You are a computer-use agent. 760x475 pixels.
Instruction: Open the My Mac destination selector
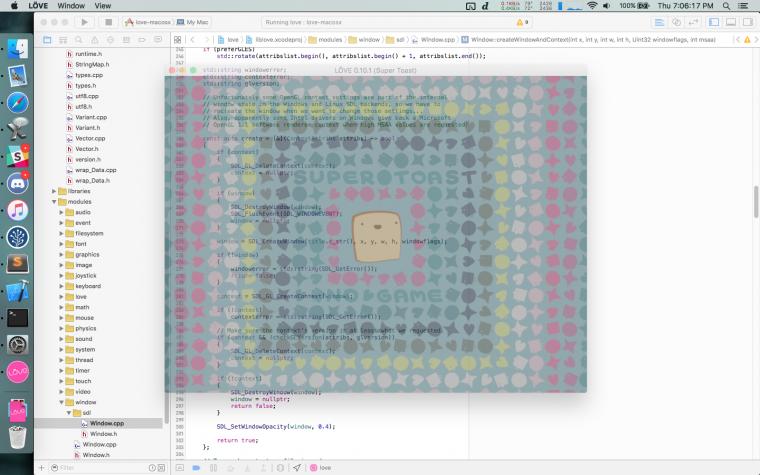pyautogui.click(x=193, y=22)
